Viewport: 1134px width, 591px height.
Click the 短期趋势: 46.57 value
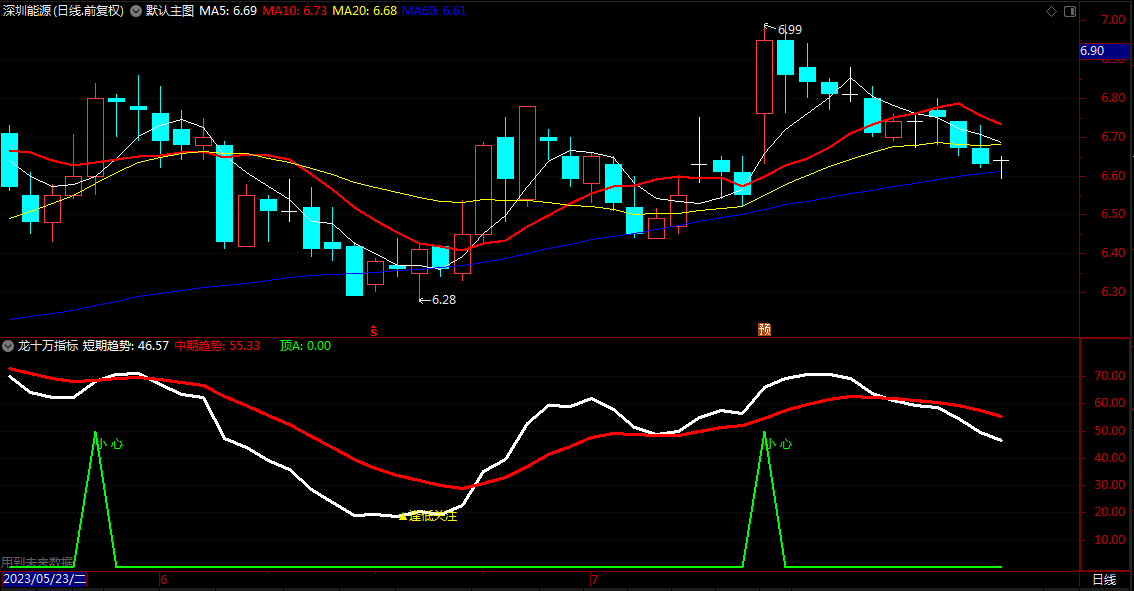pos(126,346)
